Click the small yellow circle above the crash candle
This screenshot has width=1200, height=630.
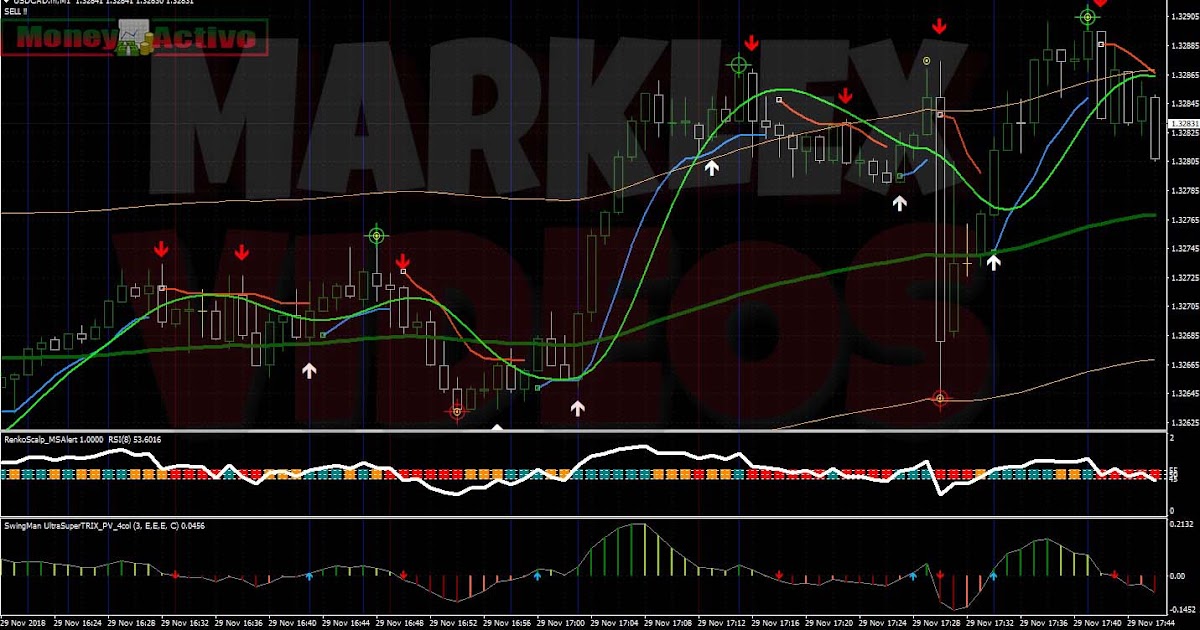pyautogui.click(x=927, y=61)
